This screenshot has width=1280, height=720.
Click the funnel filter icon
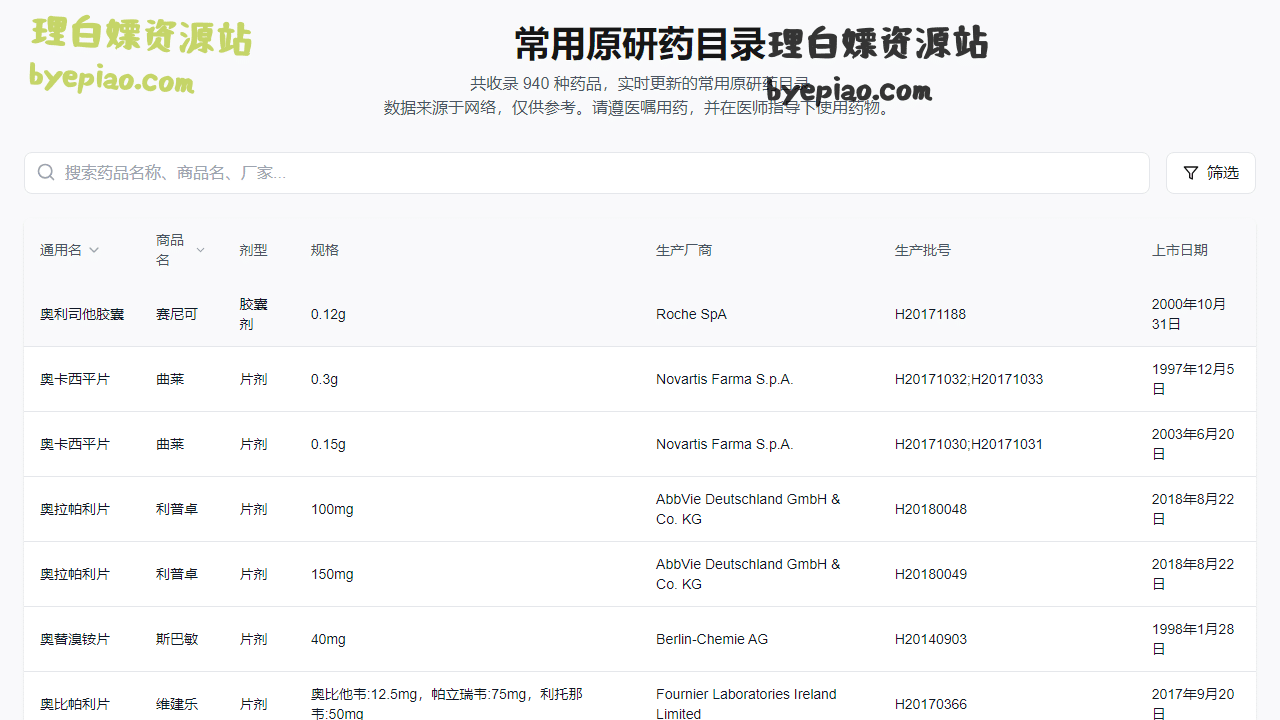(x=1191, y=173)
